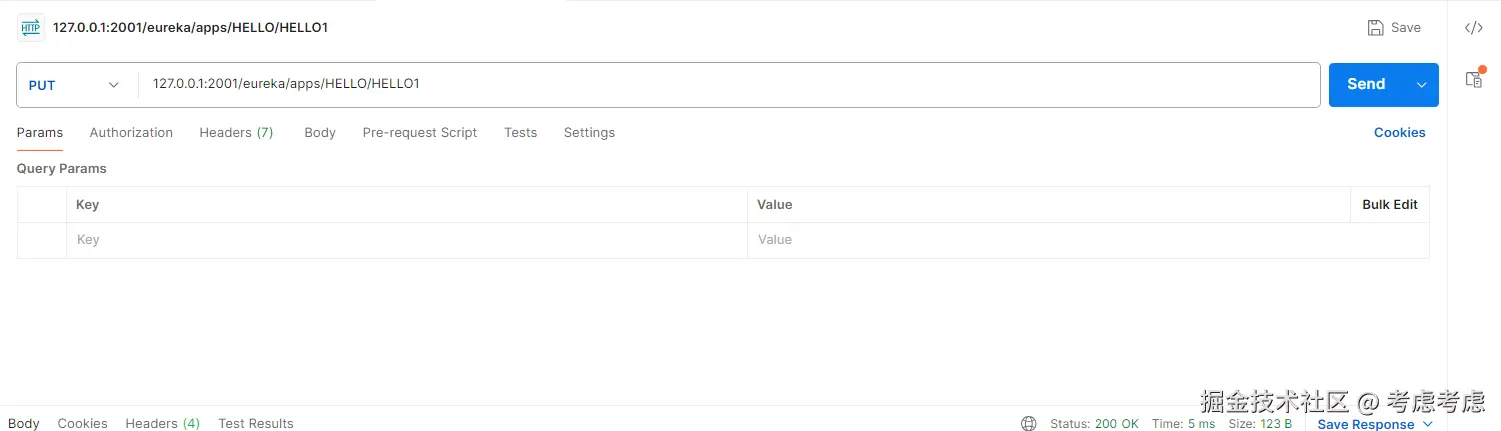Click the Save floppy disk icon
1501x431 pixels.
(1376, 28)
